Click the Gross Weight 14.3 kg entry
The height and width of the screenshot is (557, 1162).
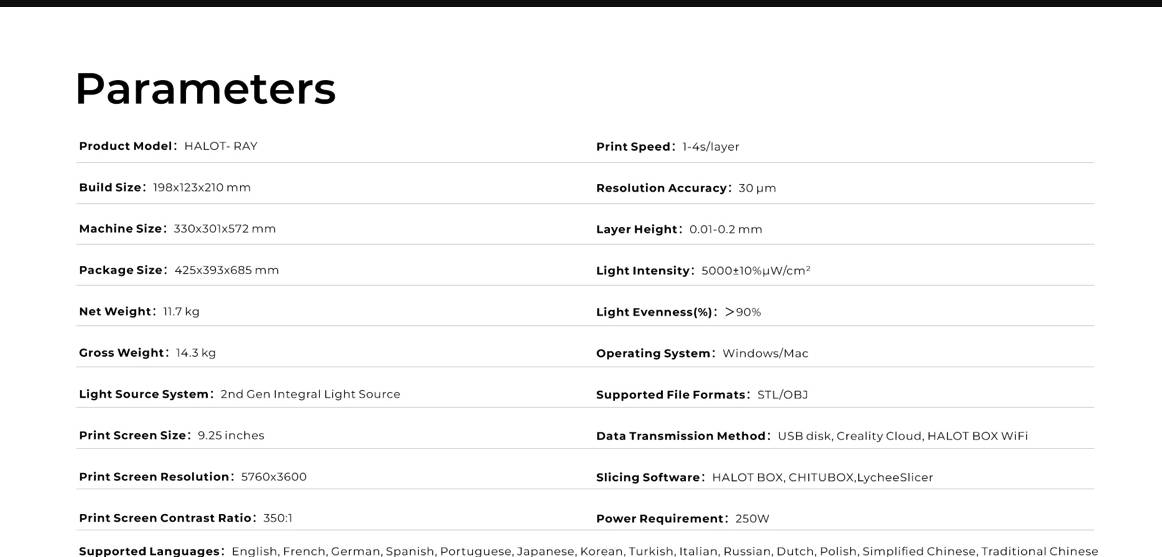click(147, 353)
